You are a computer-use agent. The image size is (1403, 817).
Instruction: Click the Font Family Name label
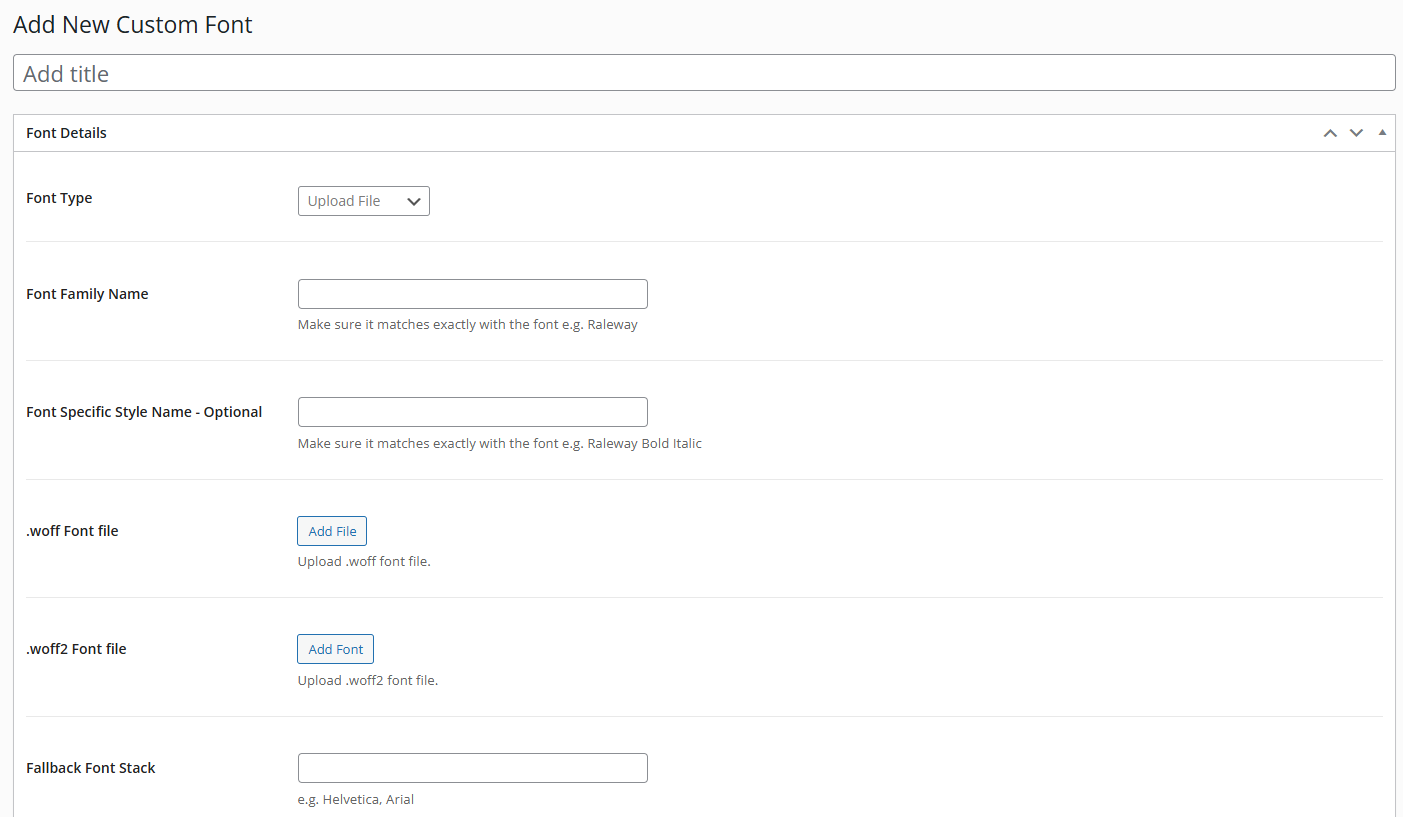coord(87,294)
